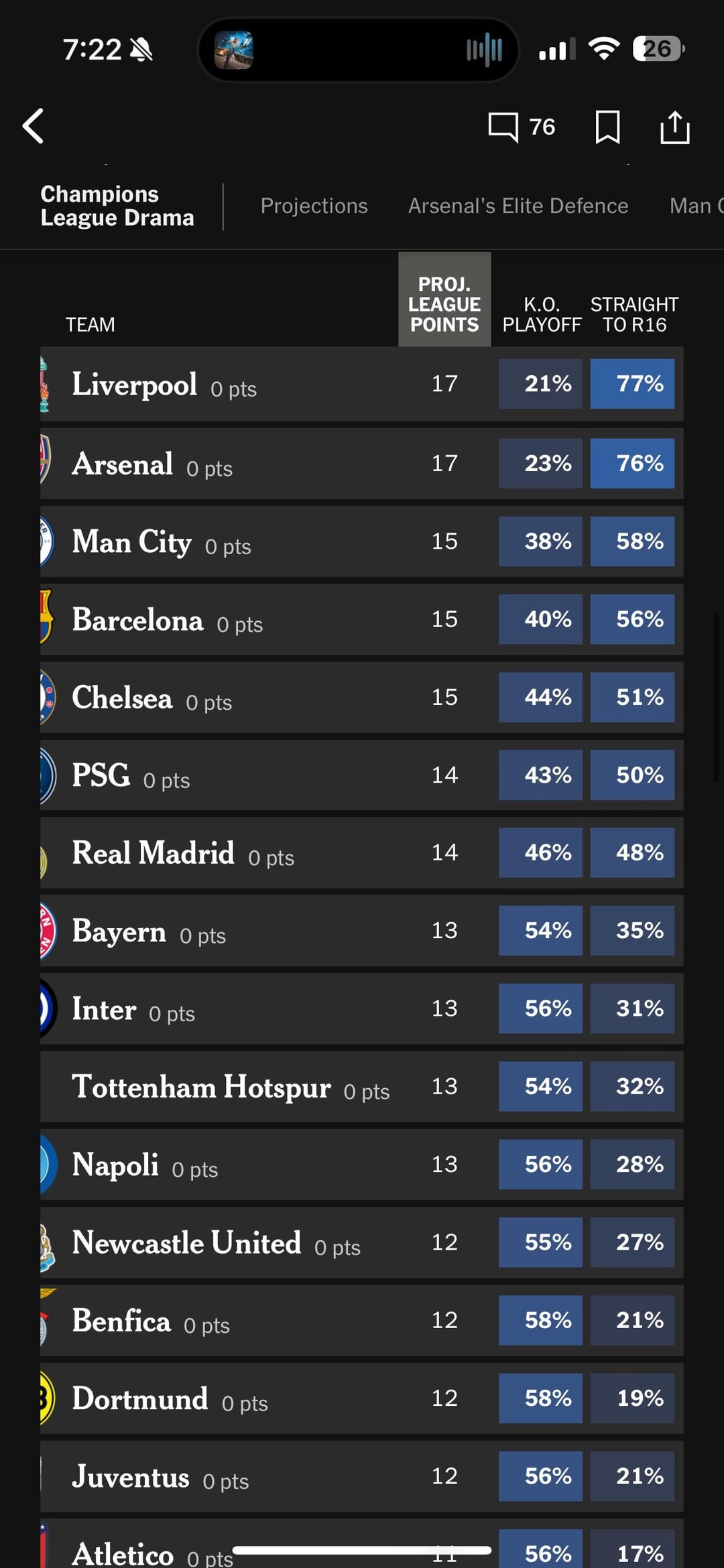Tap the Bayern club crest
Image resolution: width=724 pixels, height=1568 pixels.
coord(47,930)
